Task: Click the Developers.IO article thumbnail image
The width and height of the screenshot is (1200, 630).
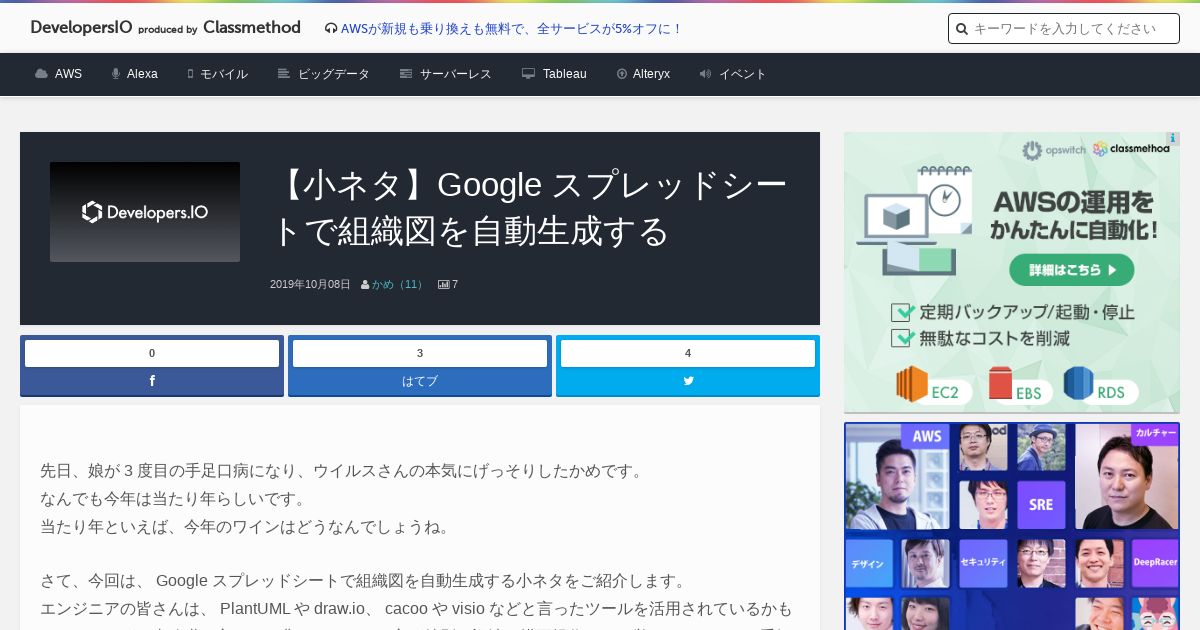Action: [x=145, y=212]
